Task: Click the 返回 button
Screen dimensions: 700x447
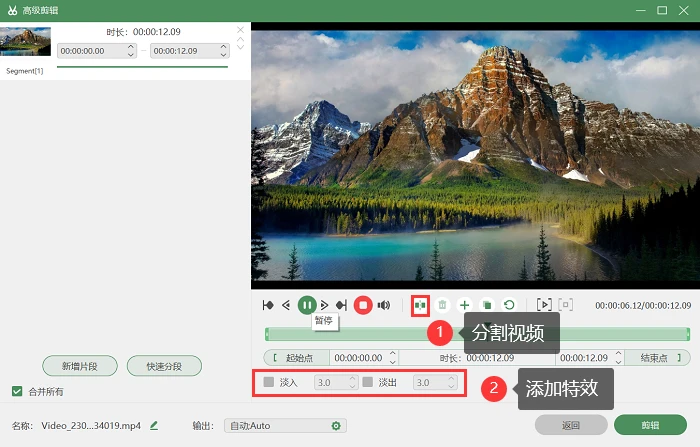Action: [x=571, y=425]
